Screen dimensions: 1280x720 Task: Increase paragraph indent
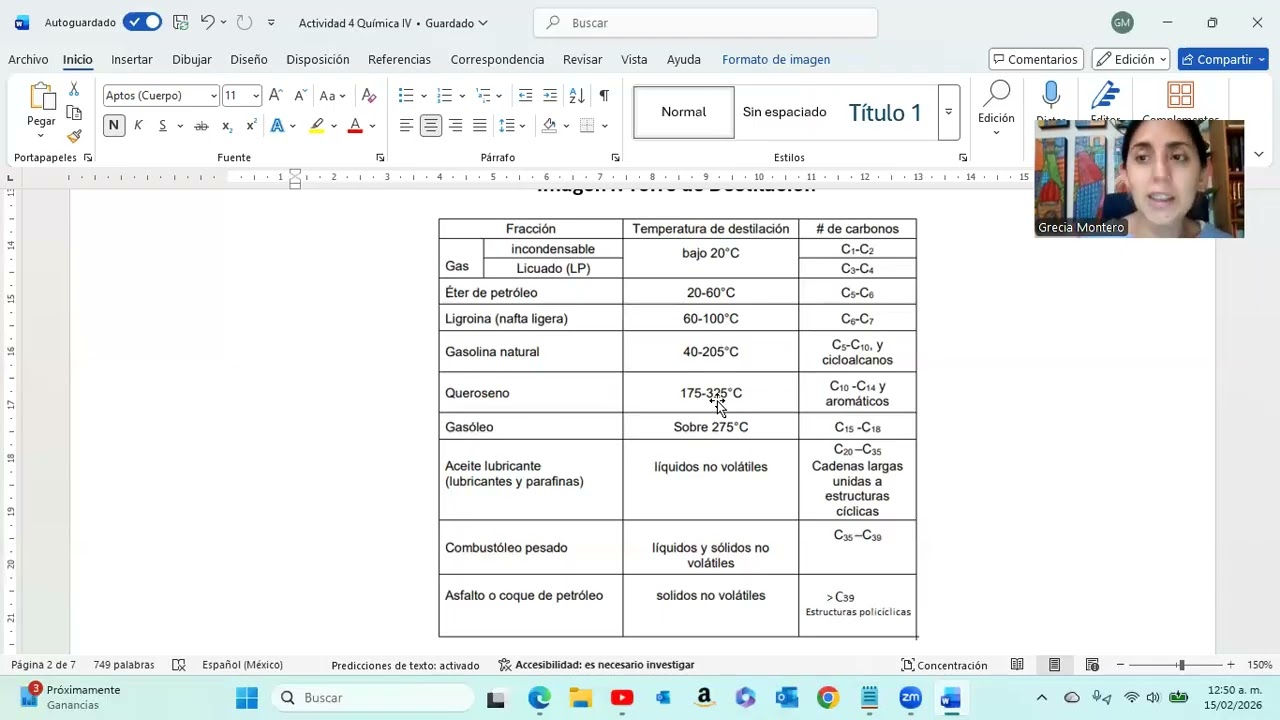549,95
